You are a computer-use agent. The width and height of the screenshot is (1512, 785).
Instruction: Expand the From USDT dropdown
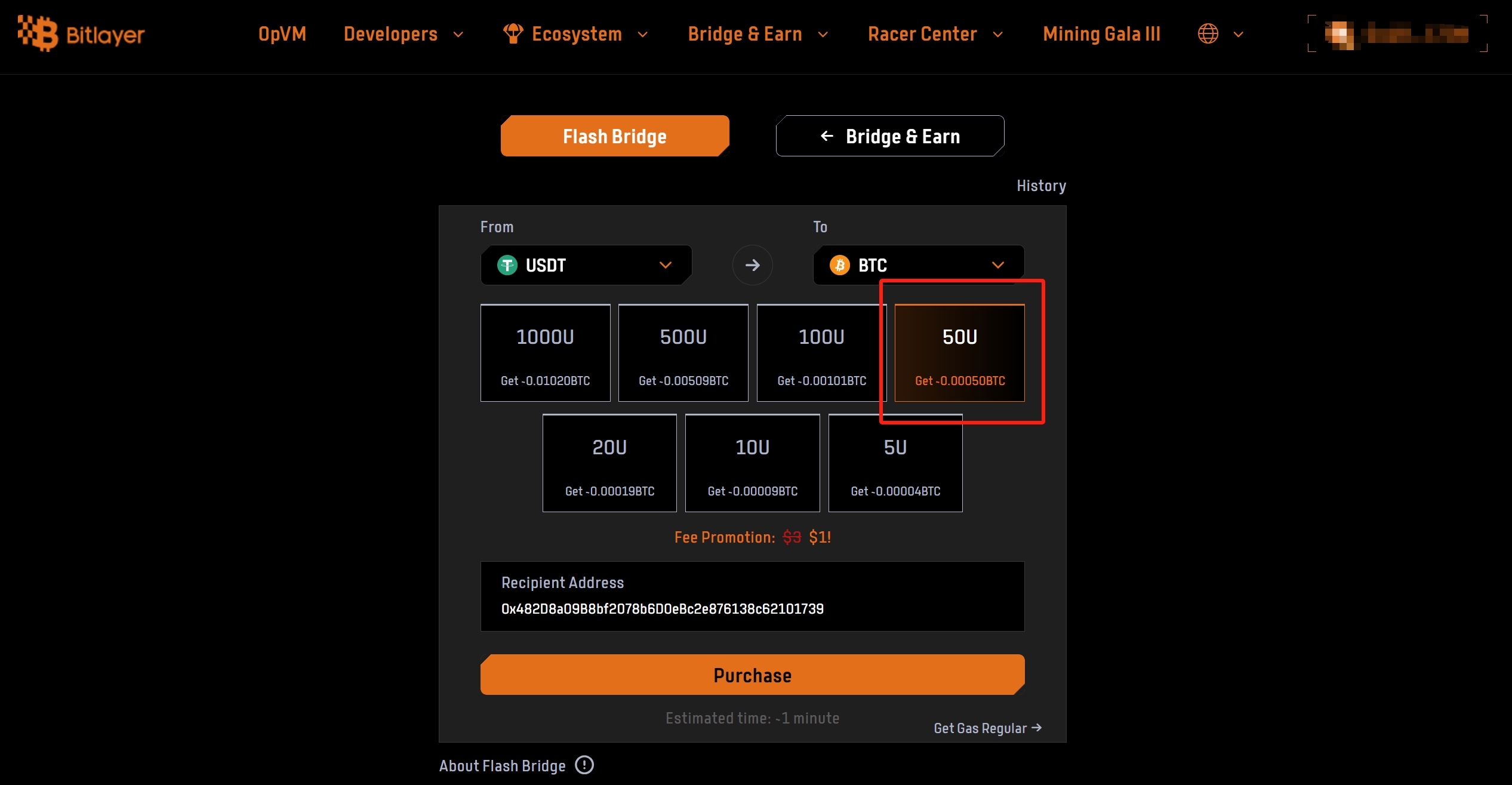pyautogui.click(x=665, y=265)
